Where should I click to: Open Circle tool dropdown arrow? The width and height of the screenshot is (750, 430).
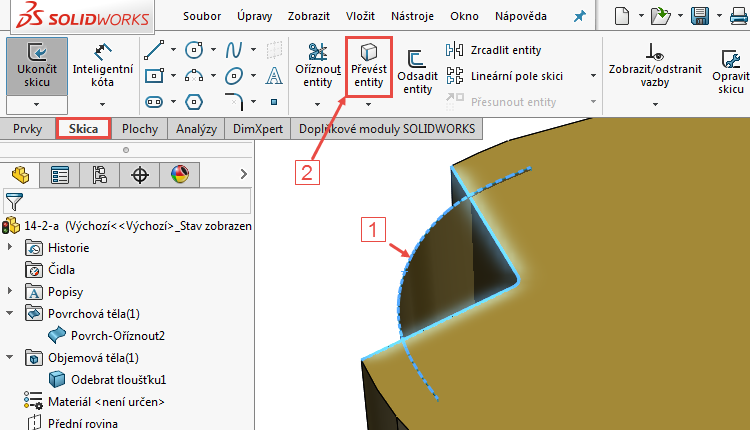point(213,50)
